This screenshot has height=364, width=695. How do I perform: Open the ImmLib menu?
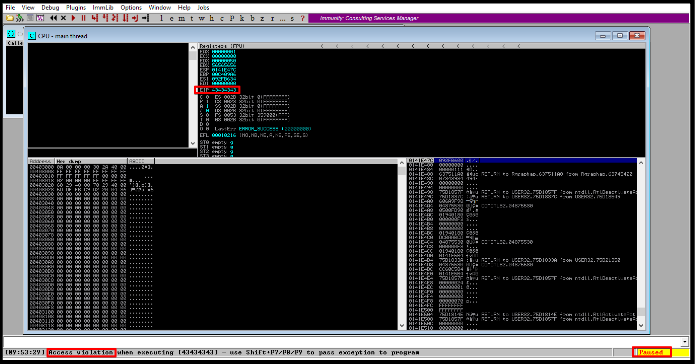[103, 8]
